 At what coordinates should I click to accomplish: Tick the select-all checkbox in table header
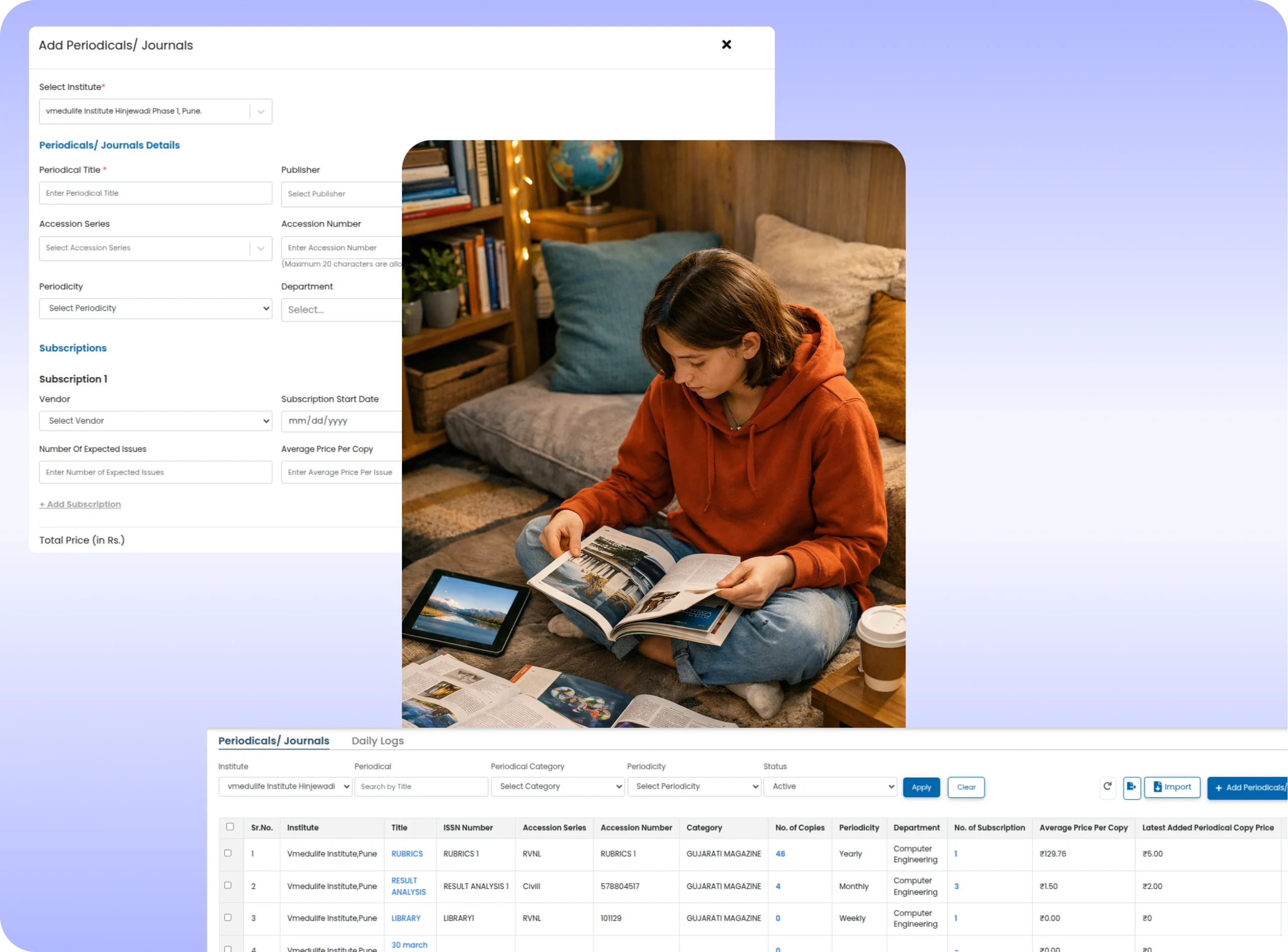click(x=230, y=826)
